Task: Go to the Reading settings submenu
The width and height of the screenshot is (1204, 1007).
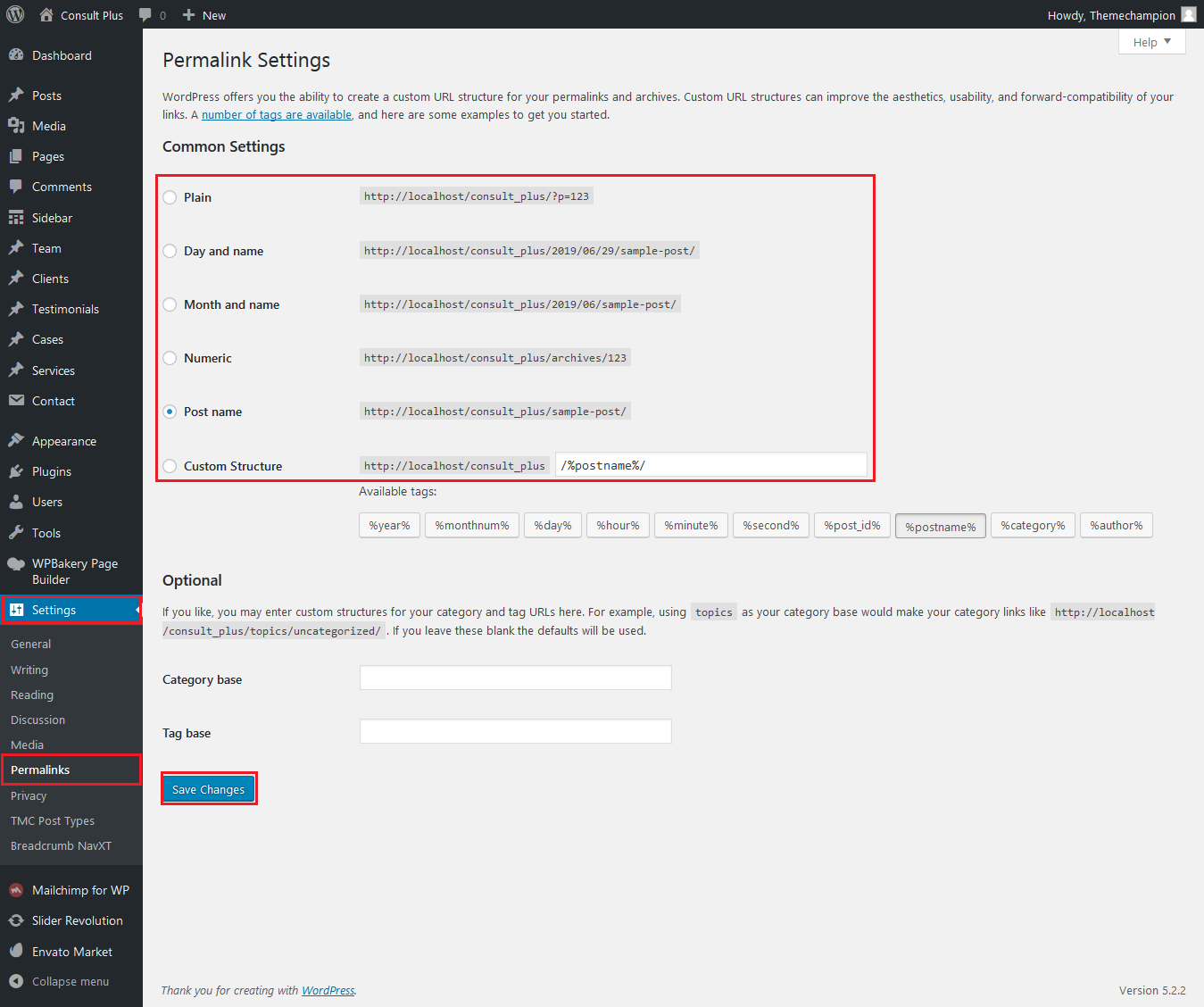Action: [x=32, y=695]
